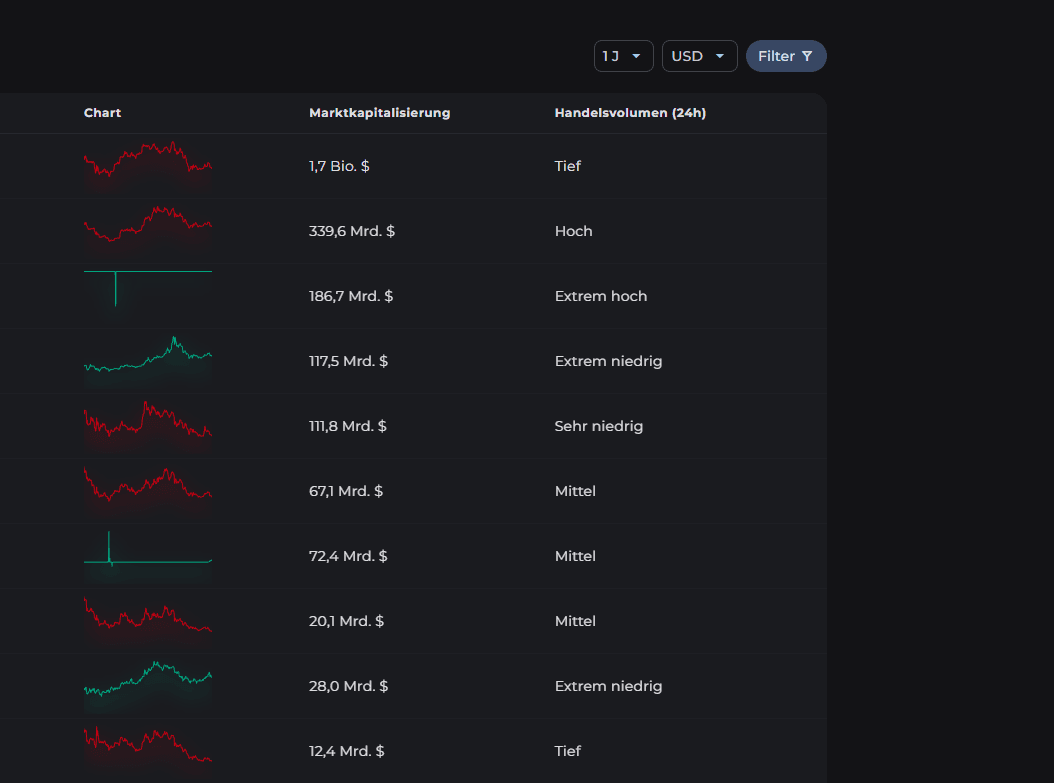View the red chart in 111,8 Mrd. $ row

(x=148, y=421)
